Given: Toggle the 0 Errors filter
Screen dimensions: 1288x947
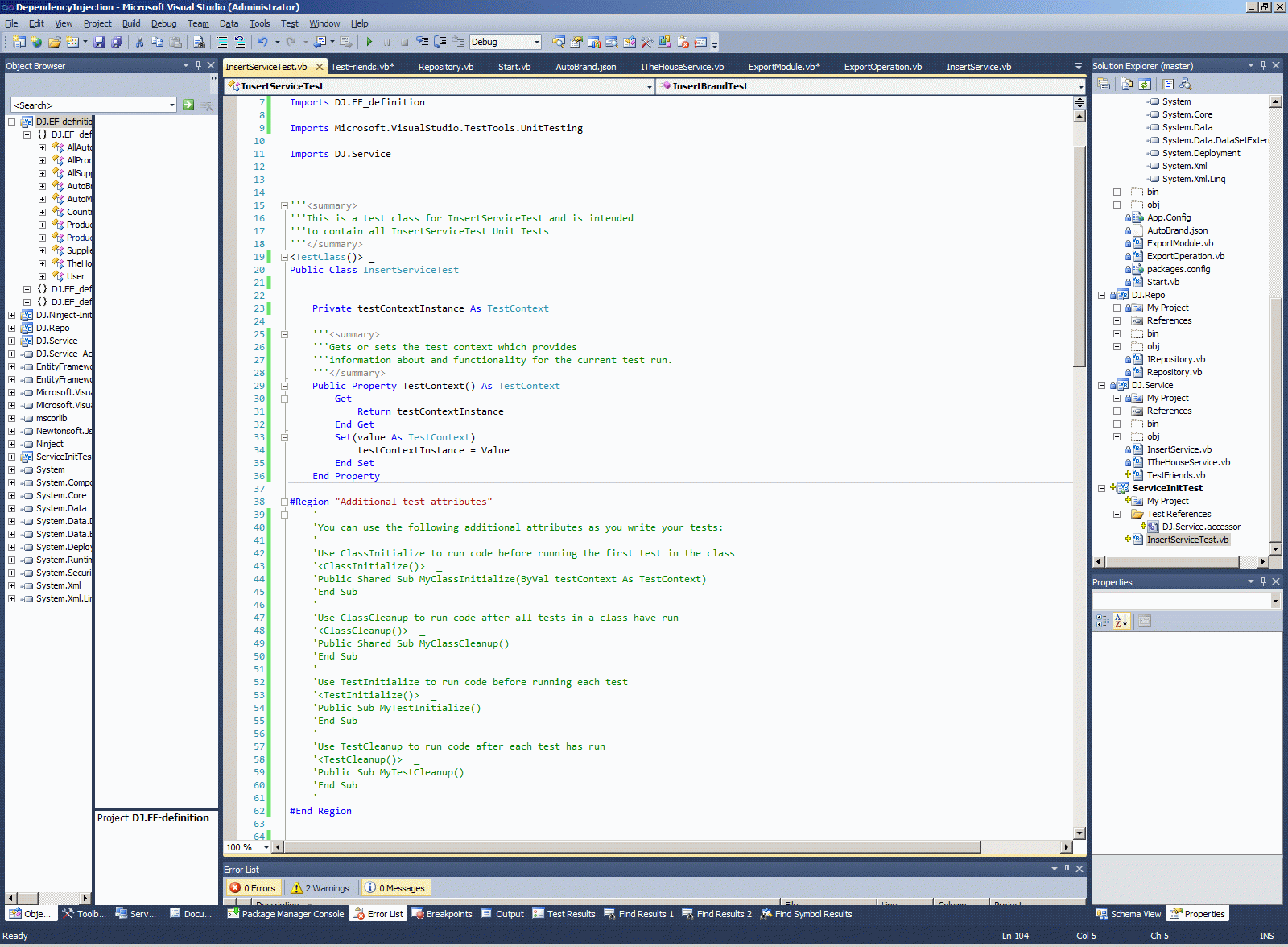Looking at the screenshot, I should 253,888.
